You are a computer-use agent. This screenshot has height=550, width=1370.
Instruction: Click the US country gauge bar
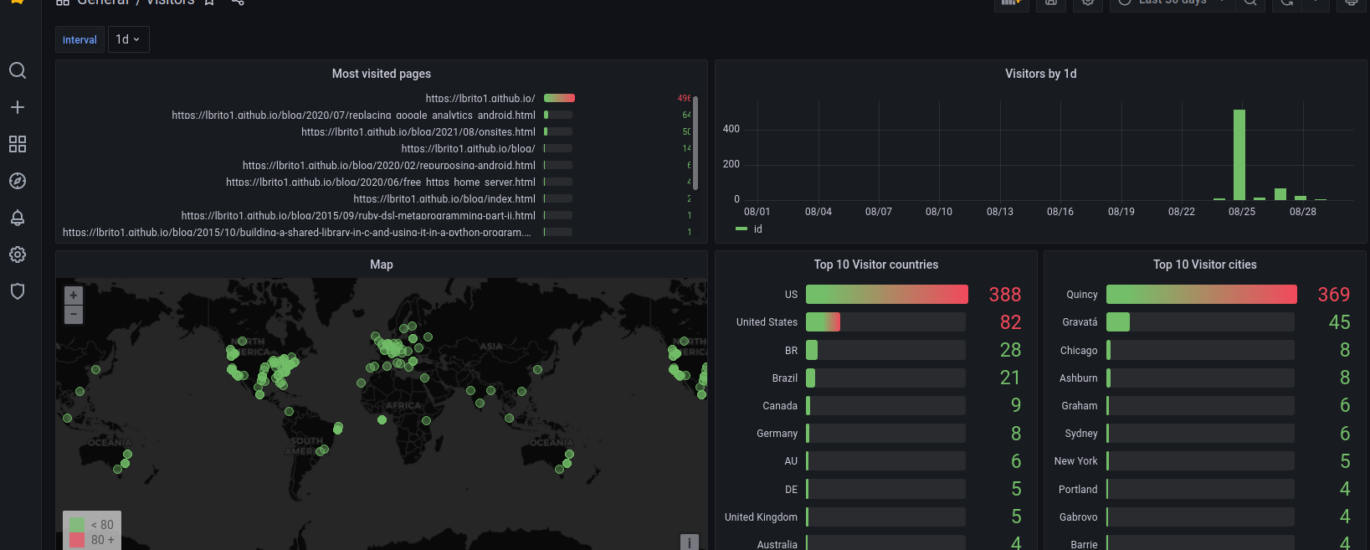point(887,294)
